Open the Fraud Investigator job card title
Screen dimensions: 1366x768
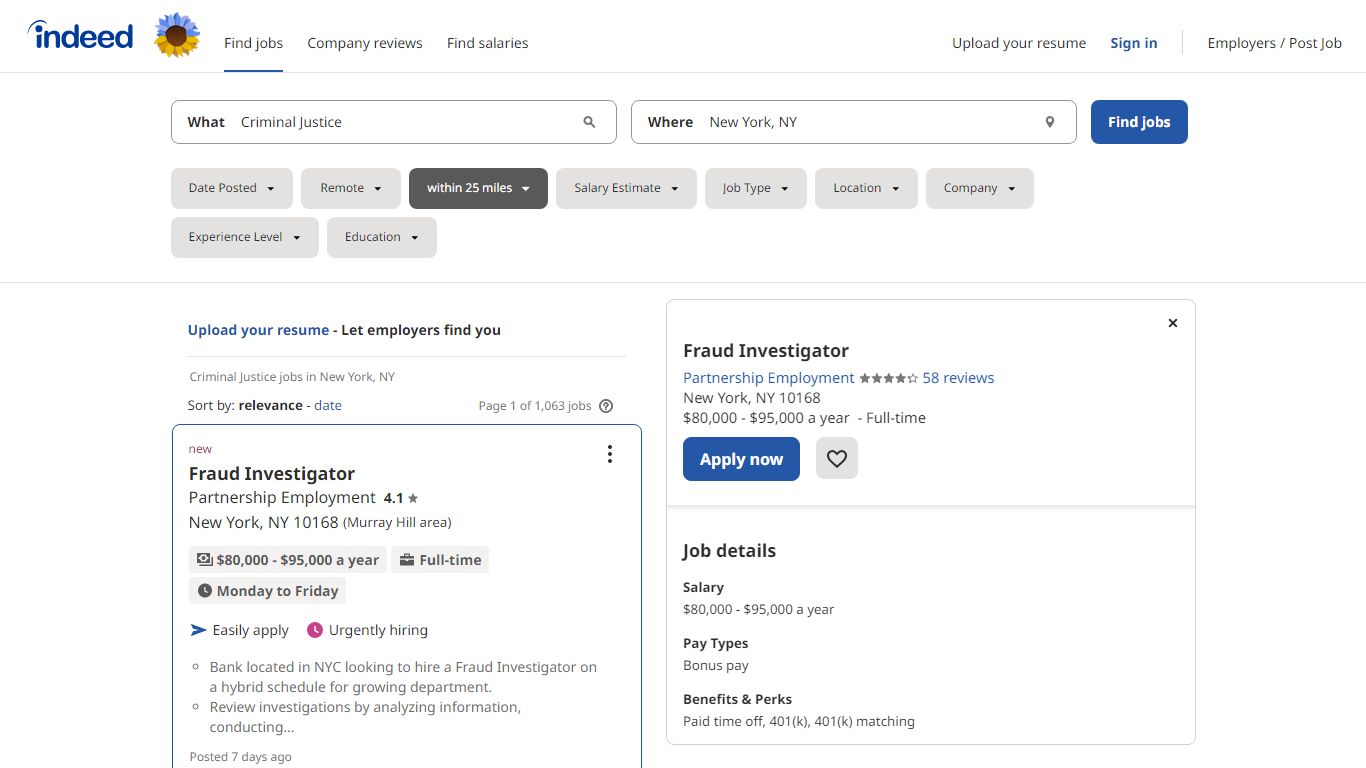pos(272,474)
